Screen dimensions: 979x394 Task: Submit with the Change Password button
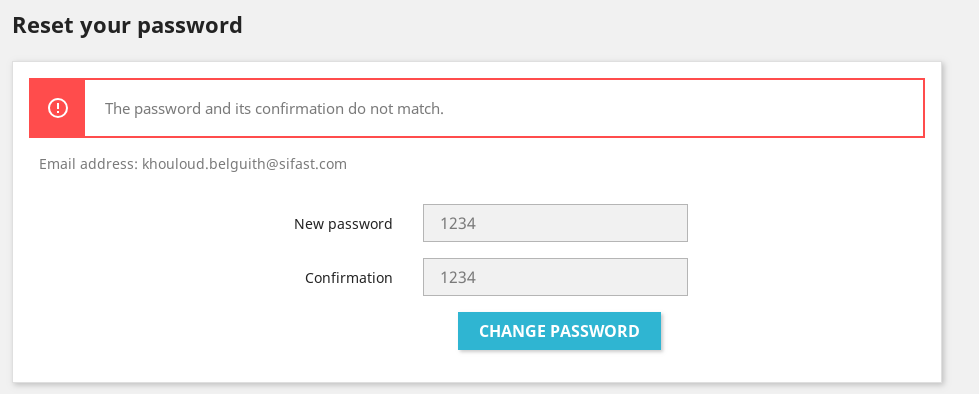click(x=559, y=331)
